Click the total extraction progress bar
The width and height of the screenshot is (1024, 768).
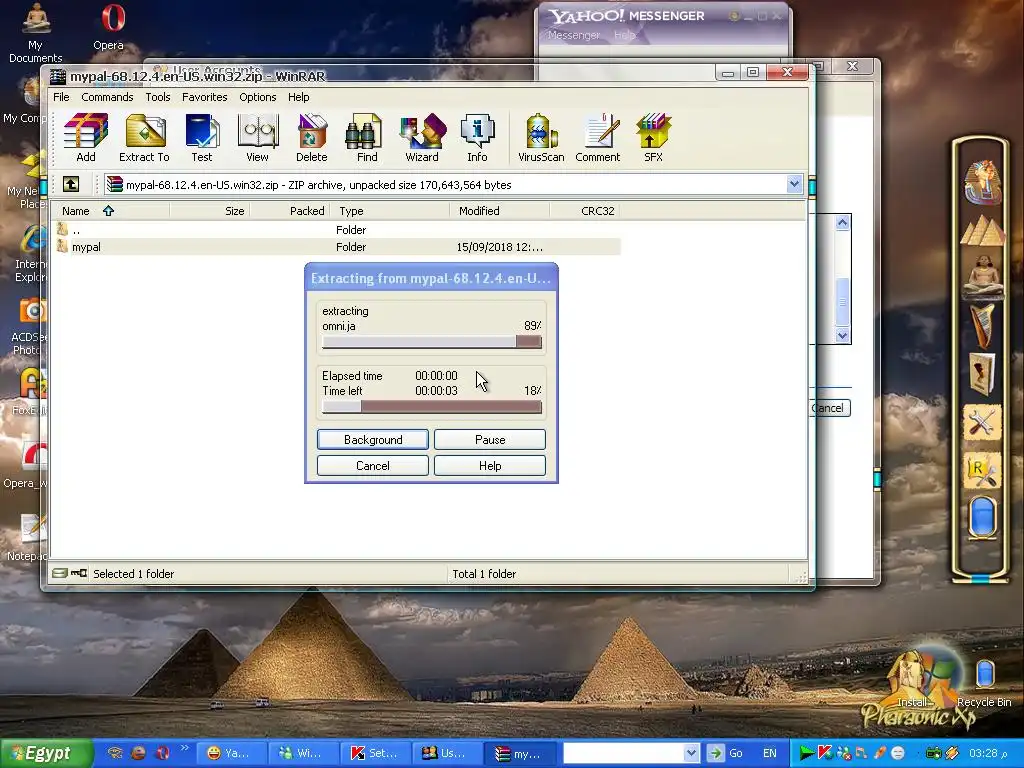tap(432, 407)
